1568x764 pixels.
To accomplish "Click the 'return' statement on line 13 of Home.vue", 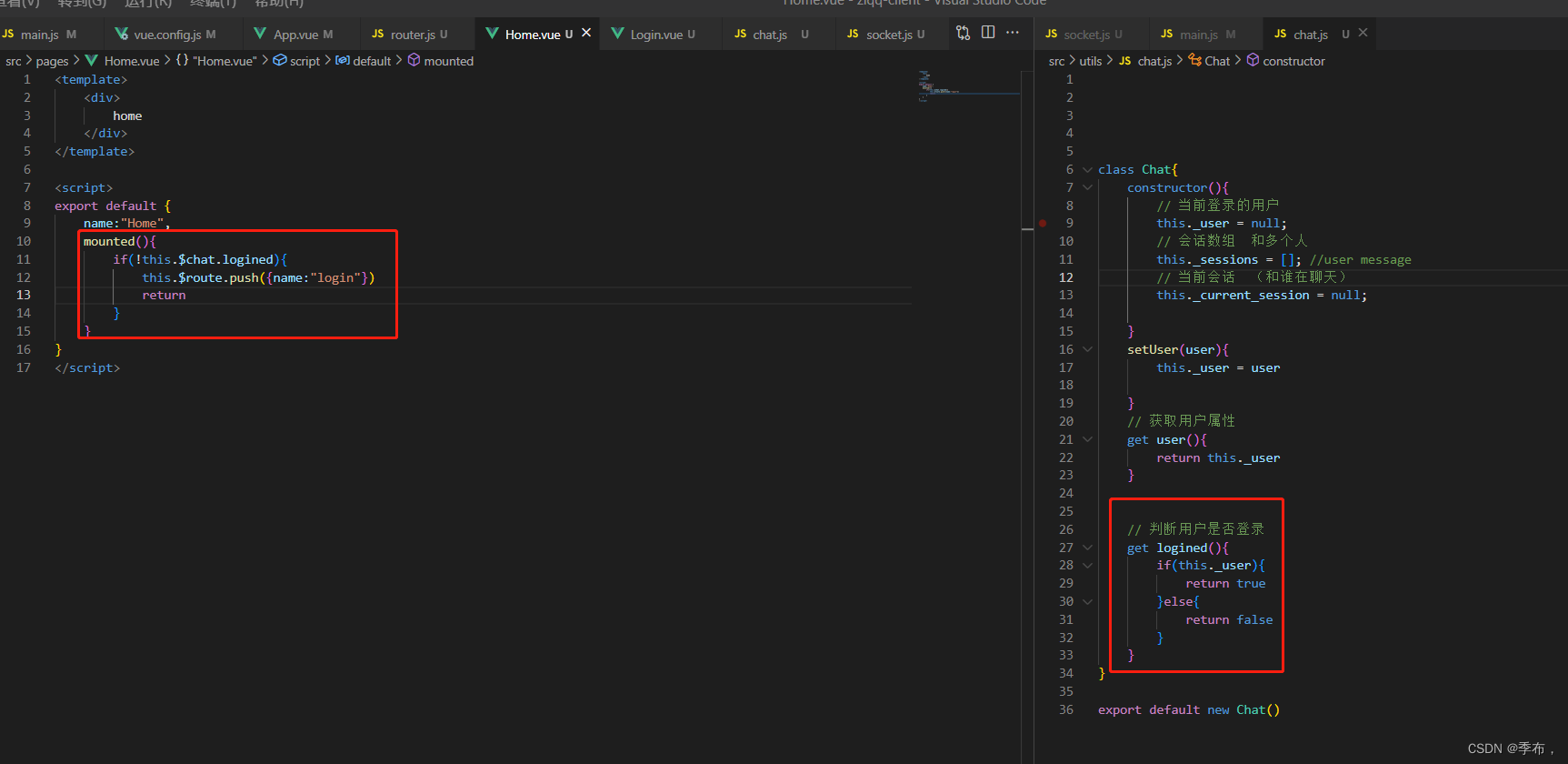I will pyautogui.click(x=164, y=295).
